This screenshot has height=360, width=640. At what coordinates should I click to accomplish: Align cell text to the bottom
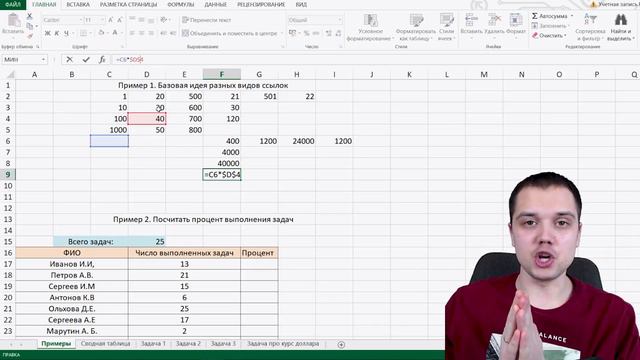pyautogui.click(x=151, y=20)
